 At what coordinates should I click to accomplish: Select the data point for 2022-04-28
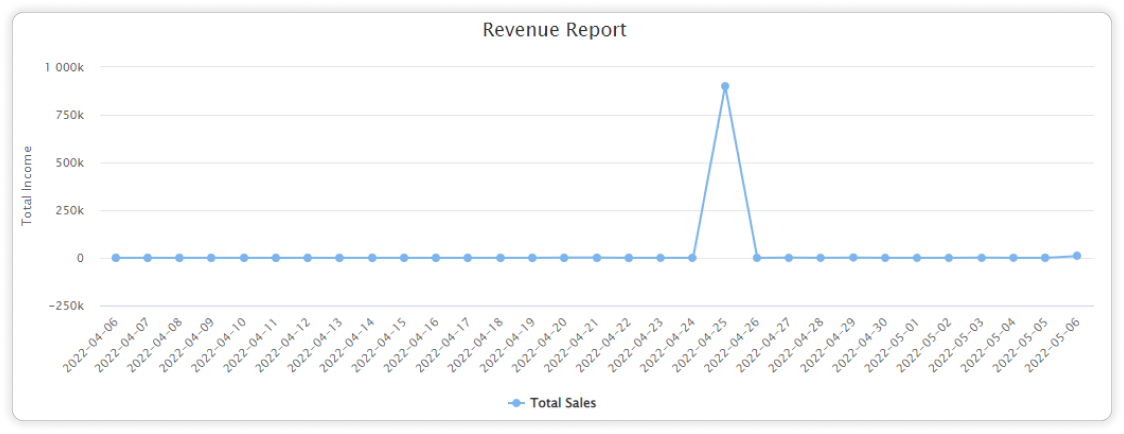pyautogui.click(x=821, y=258)
